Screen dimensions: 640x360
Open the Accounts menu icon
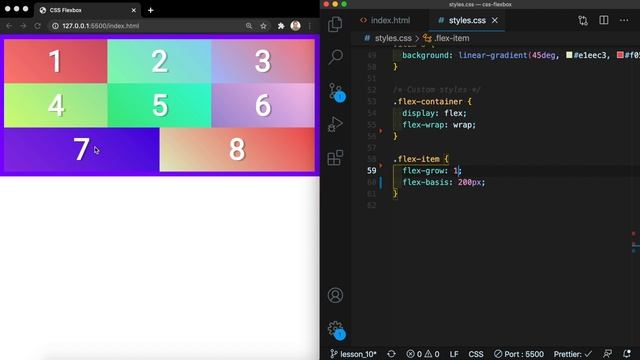tap(335, 295)
